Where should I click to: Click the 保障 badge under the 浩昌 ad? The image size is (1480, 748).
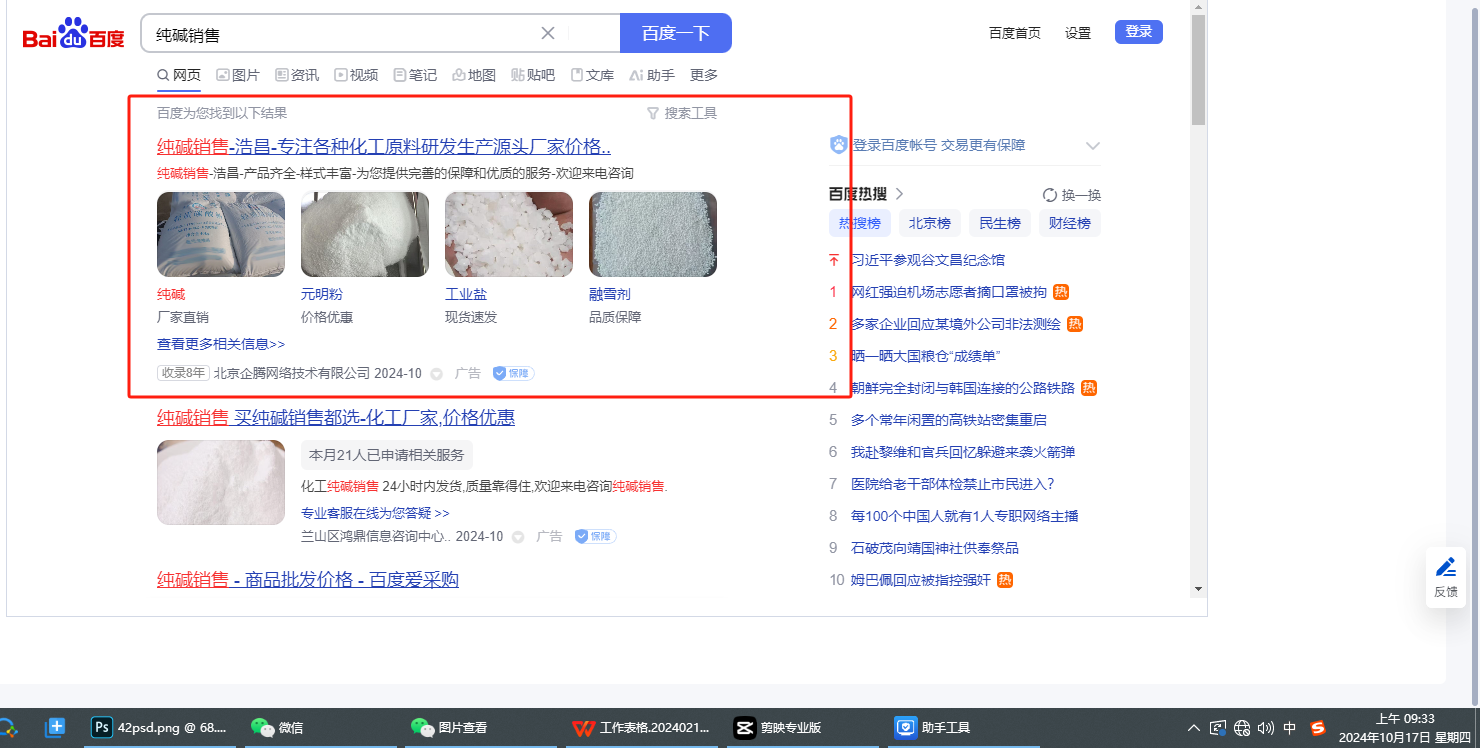point(514,373)
